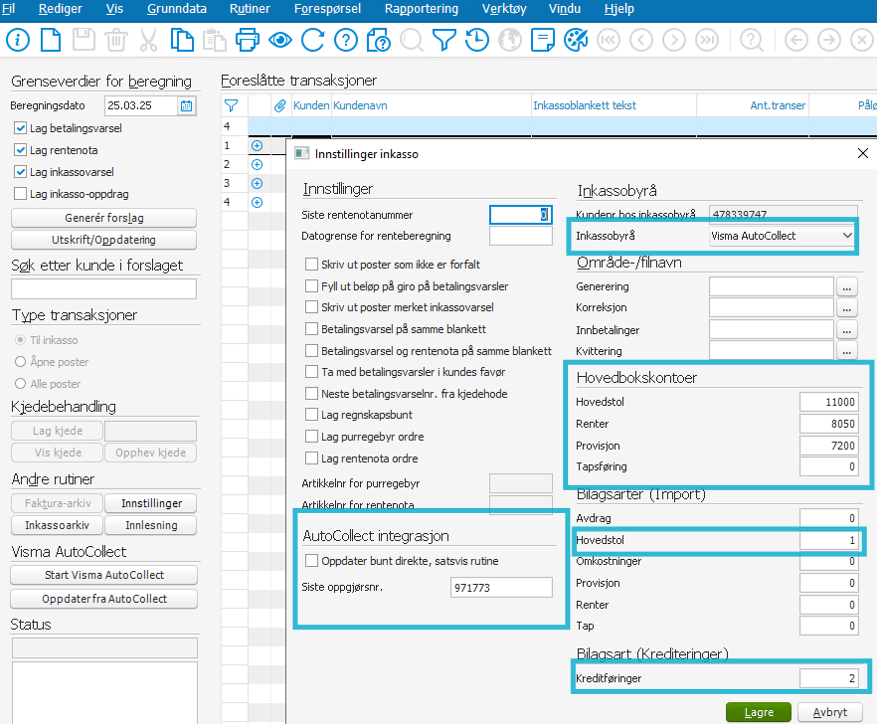Select Åpne poster radio button
Image resolution: width=877 pixels, height=724 pixels.
point(21,361)
